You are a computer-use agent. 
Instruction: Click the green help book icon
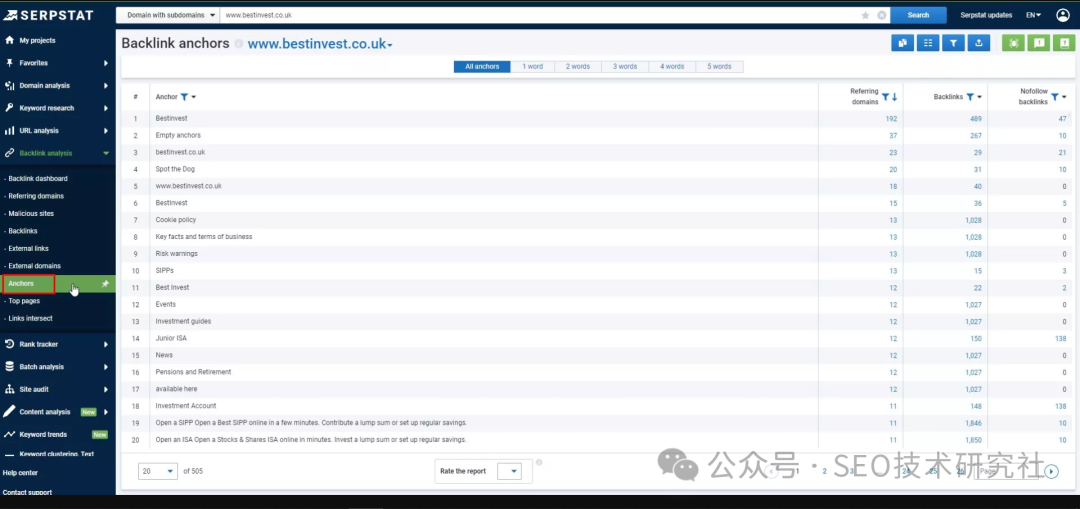(1064, 43)
